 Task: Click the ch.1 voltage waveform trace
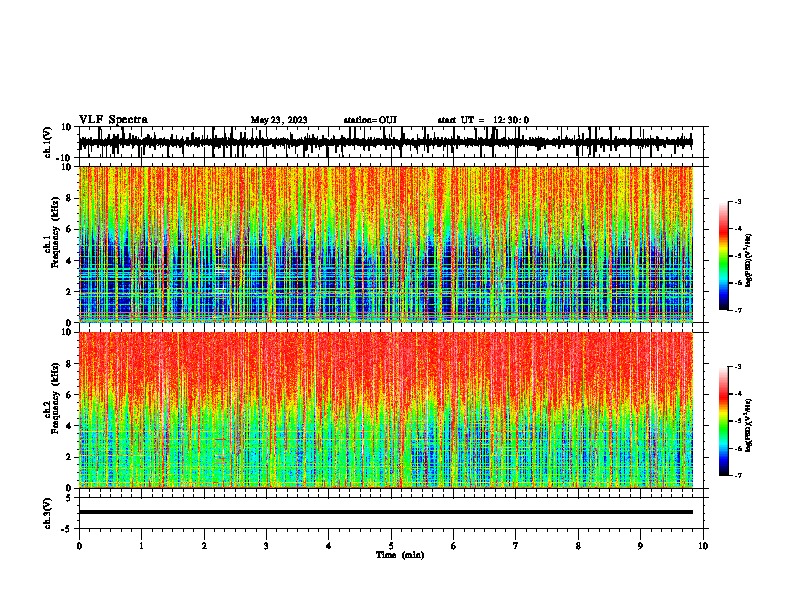386,142
